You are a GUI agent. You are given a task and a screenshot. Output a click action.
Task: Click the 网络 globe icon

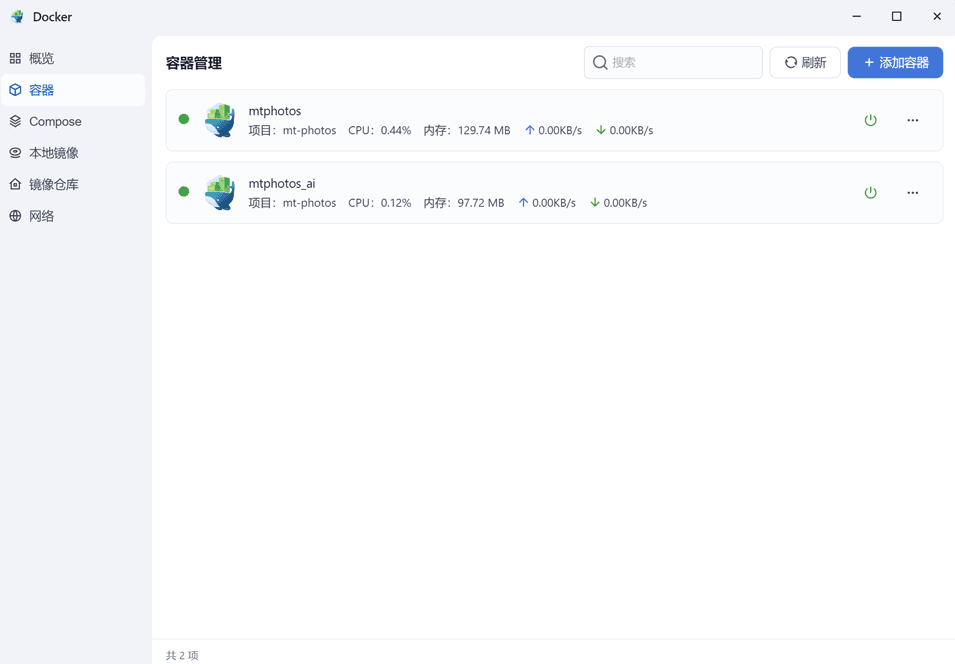pyautogui.click(x=15, y=216)
